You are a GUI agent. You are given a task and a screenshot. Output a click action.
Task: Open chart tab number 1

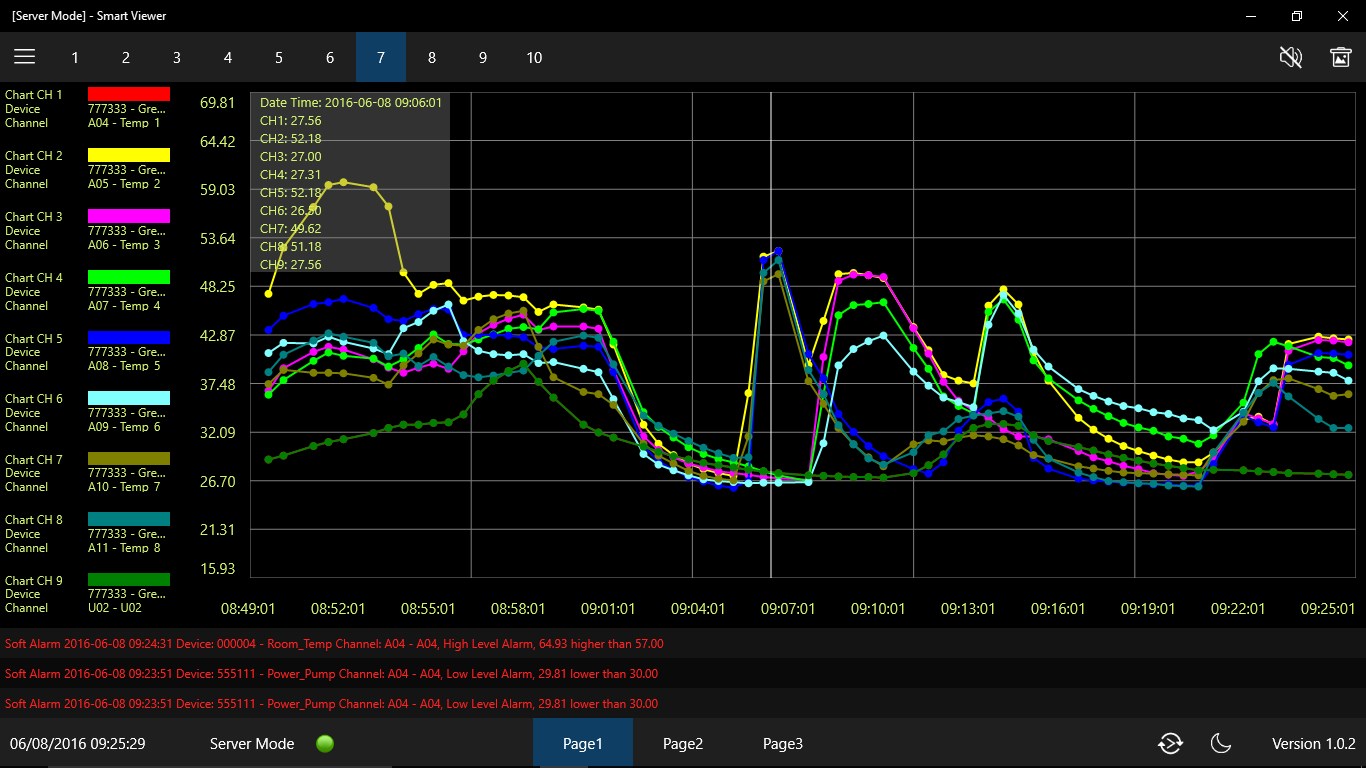(75, 57)
